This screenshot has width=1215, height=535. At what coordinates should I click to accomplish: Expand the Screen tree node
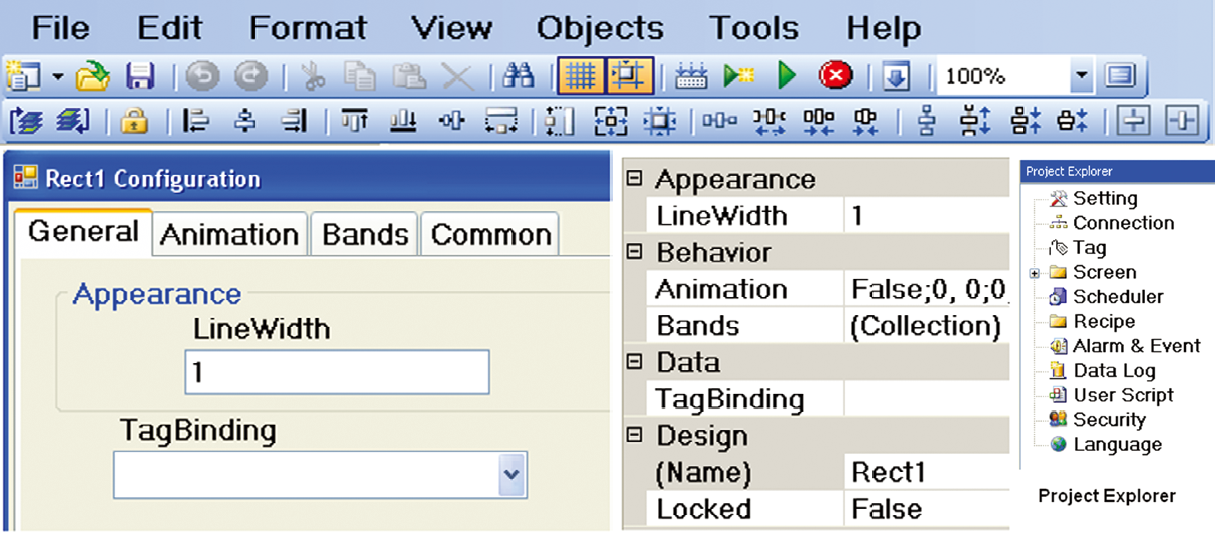pyautogui.click(x=1036, y=273)
